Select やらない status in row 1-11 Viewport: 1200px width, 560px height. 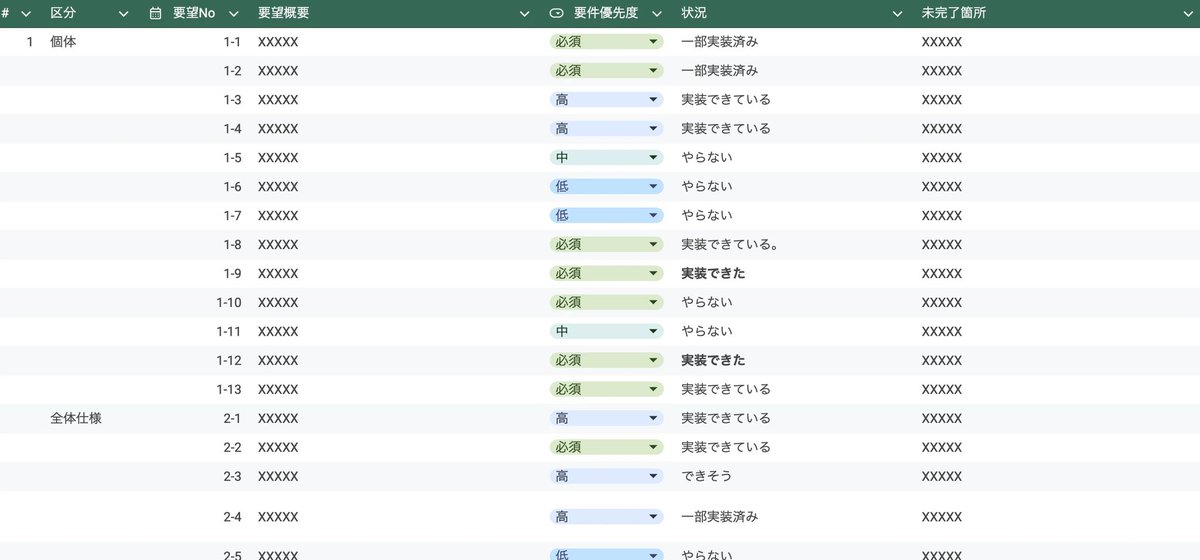pyautogui.click(x=707, y=332)
